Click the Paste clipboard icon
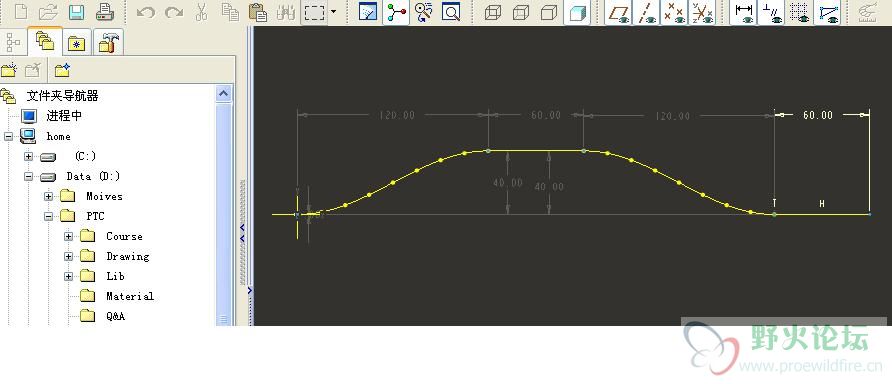This screenshot has width=892, height=384. [x=258, y=12]
